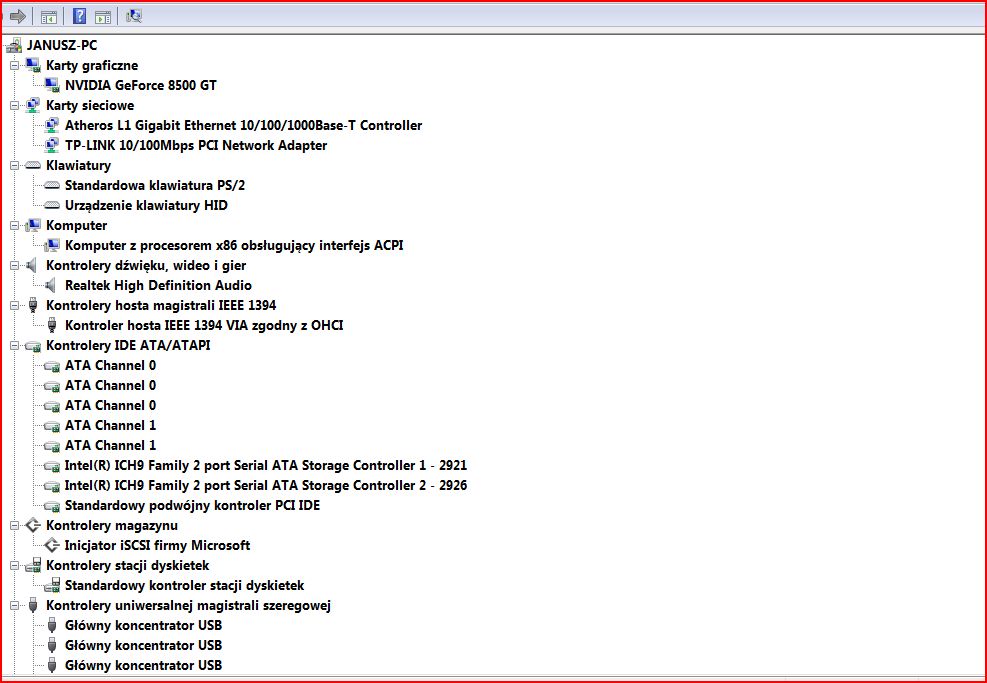Select Standardowy podwójny kontroler PCI IDE text
Image resolution: width=987 pixels, height=683 pixels.
(192, 505)
